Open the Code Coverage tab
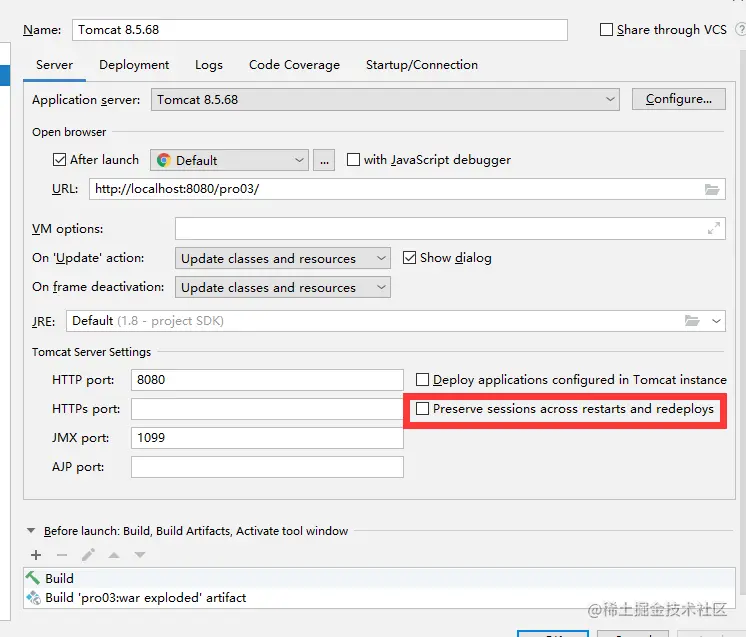746x637 pixels. point(294,65)
